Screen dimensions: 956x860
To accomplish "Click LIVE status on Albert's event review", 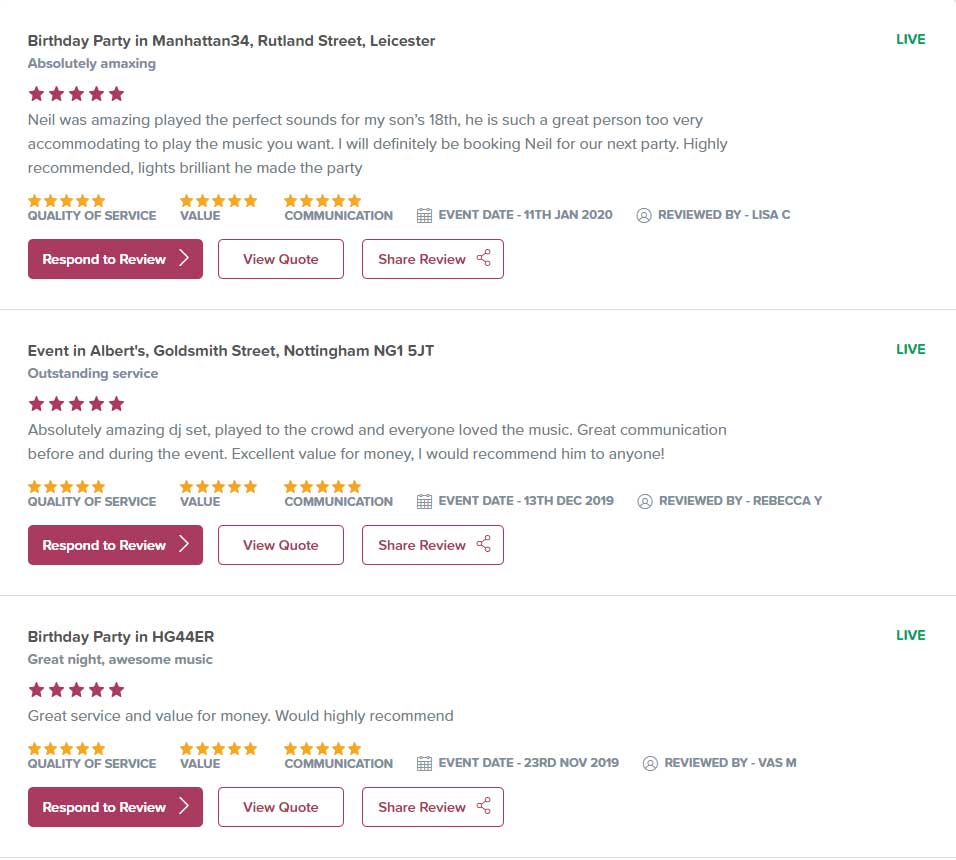I will coord(910,350).
